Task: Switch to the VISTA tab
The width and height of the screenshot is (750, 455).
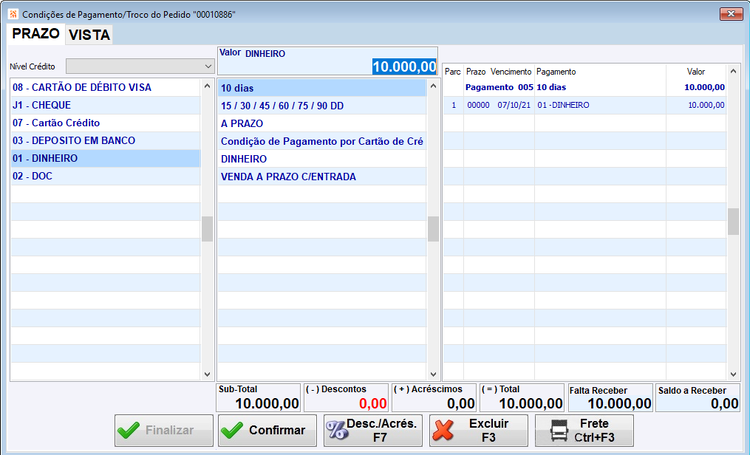Action: (x=89, y=34)
